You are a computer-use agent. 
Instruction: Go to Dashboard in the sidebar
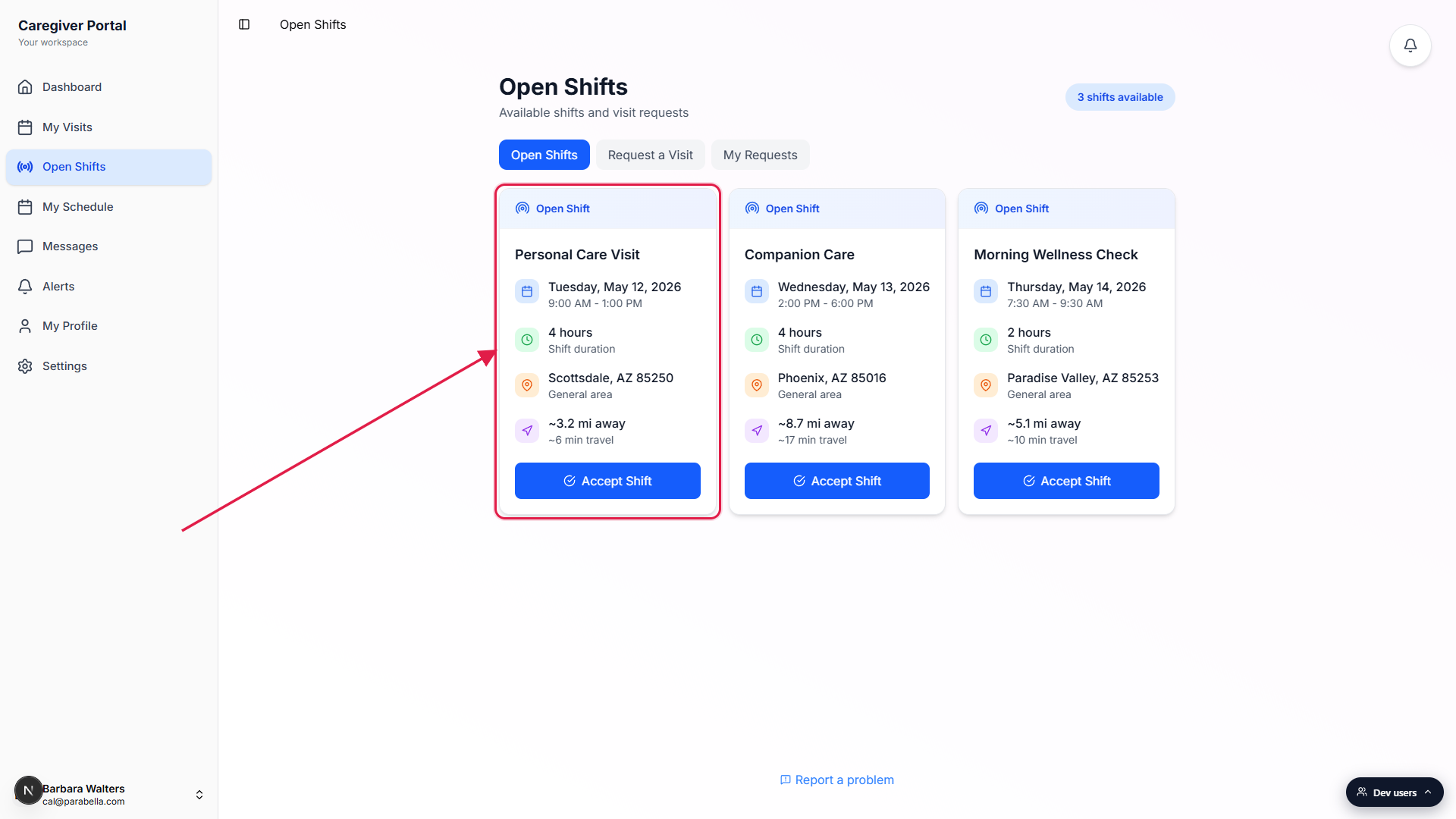pos(108,87)
